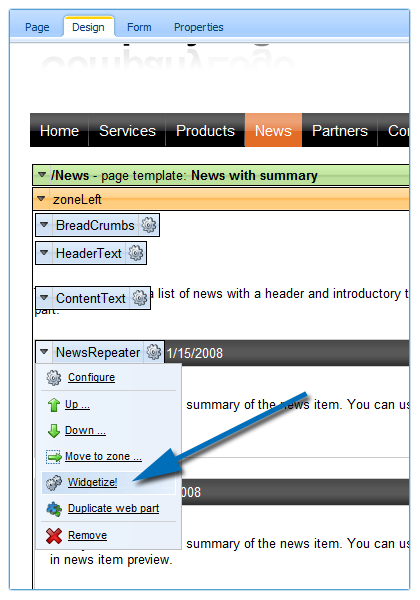Choose Move to zone ... menu entry
Viewport: 420px width, 600px height.
pos(103,457)
